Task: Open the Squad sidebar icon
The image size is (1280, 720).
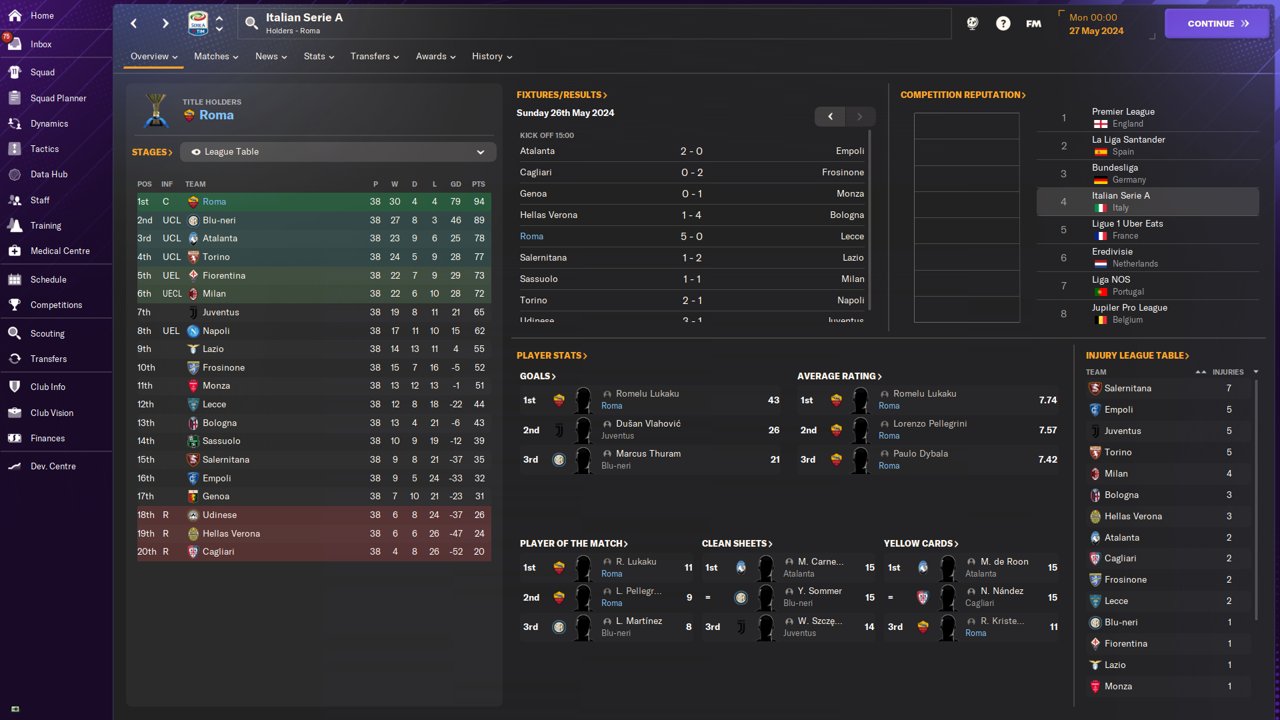Action: point(14,72)
